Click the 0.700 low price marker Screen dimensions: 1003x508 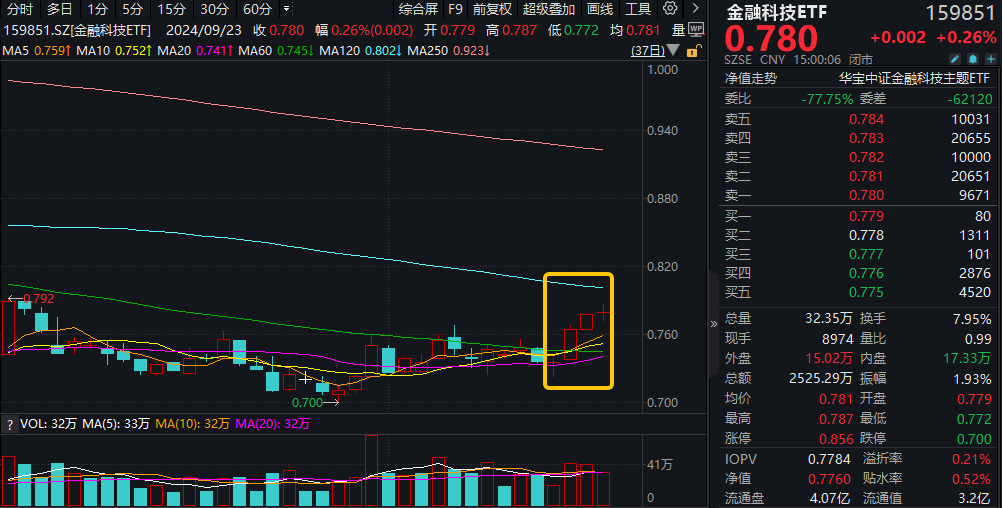[308, 403]
